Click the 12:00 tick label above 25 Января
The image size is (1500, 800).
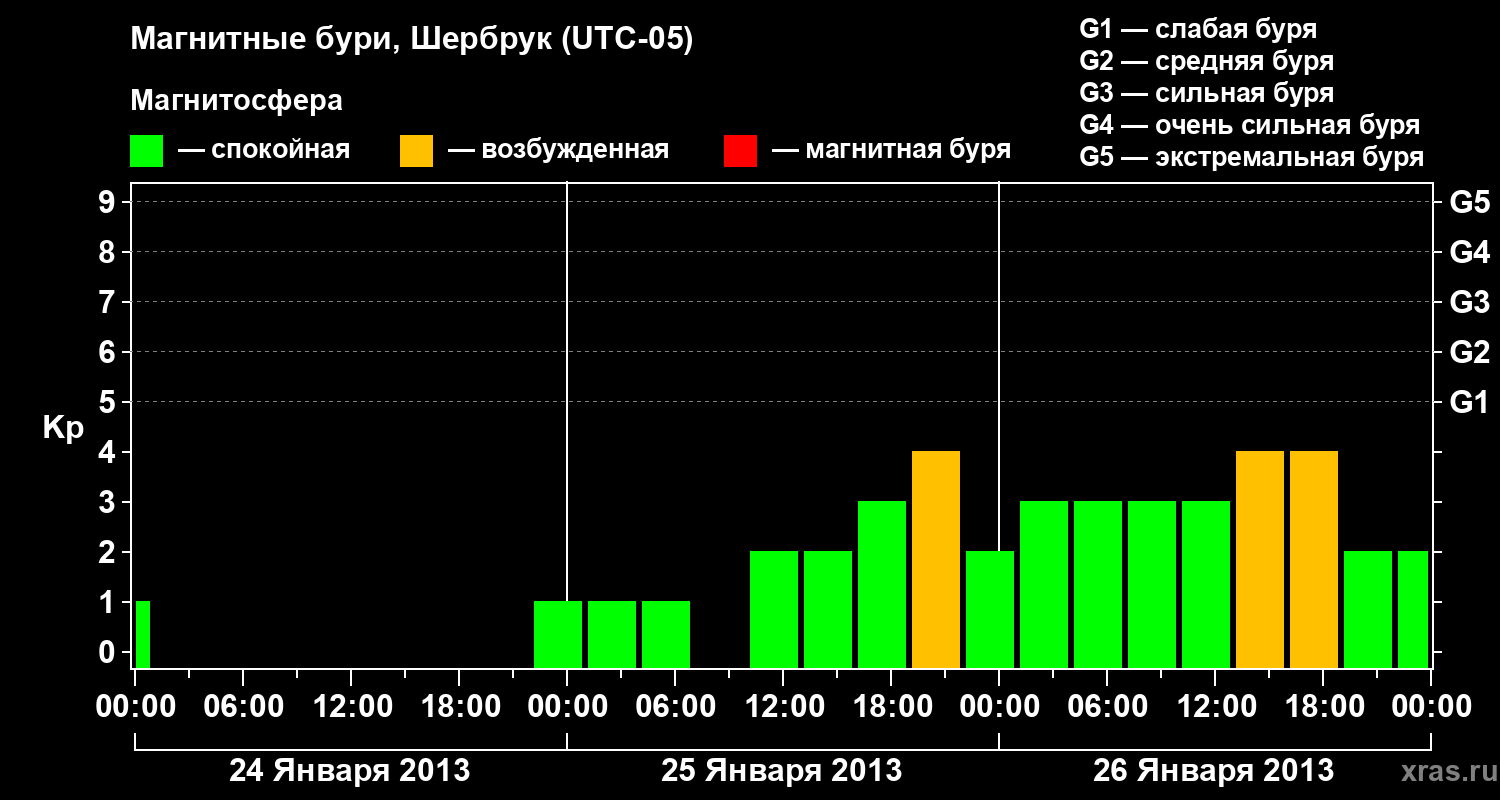783,707
